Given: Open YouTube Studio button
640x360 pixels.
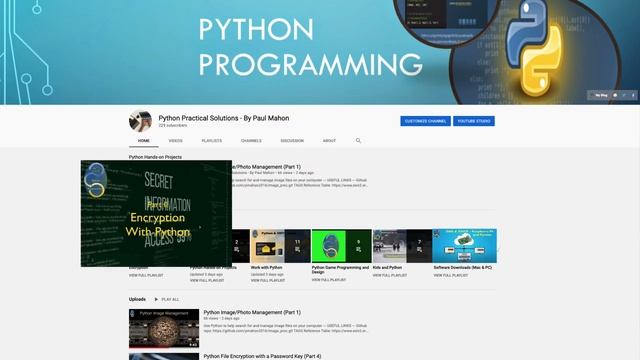Looking at the screenshot, I should click(x=474, y=121).
